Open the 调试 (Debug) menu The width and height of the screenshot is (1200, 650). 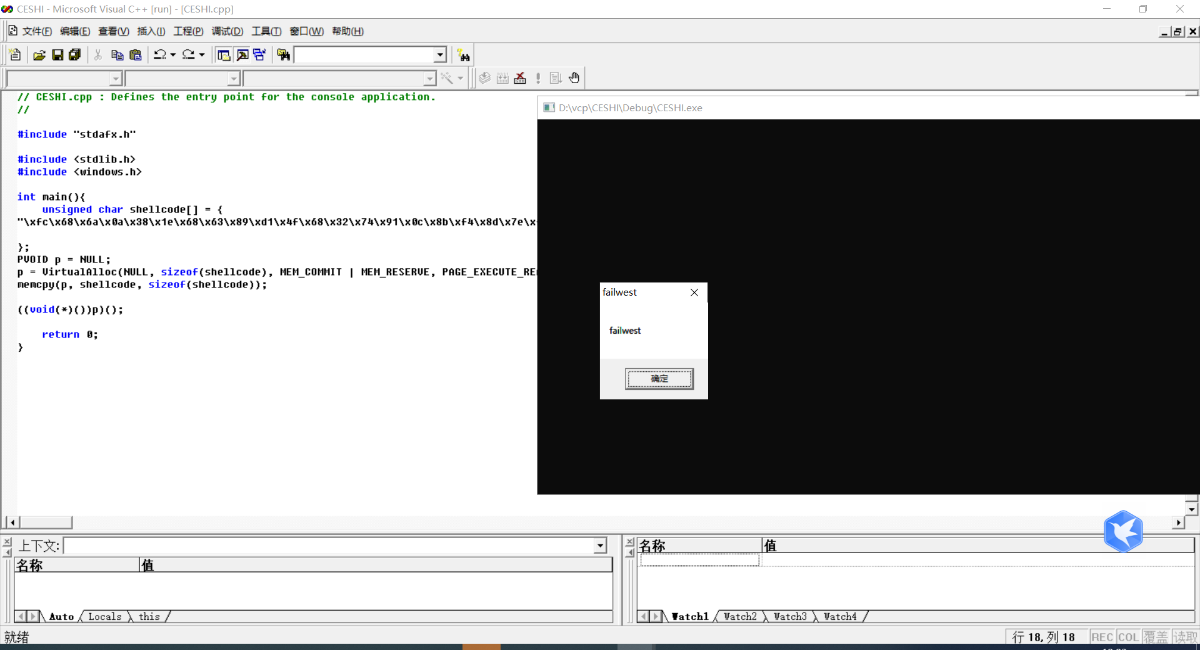coord(227,31)
